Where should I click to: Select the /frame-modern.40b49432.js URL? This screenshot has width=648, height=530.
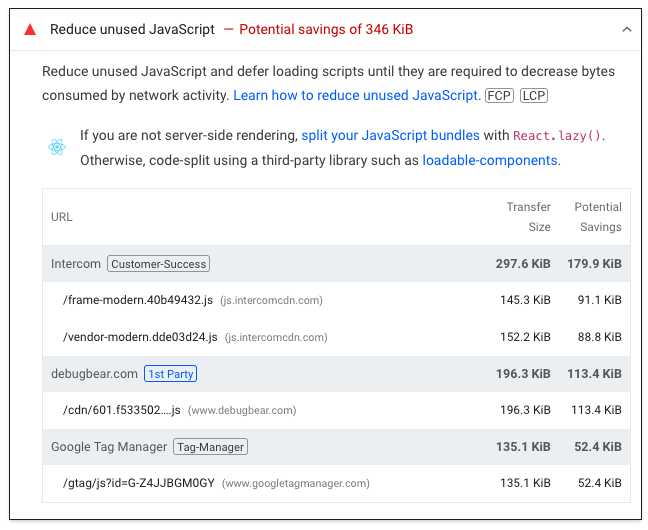138,300
